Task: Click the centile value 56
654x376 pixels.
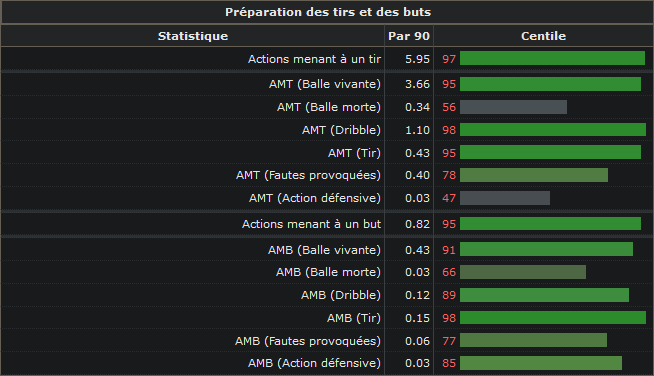Action: [449, 107]
